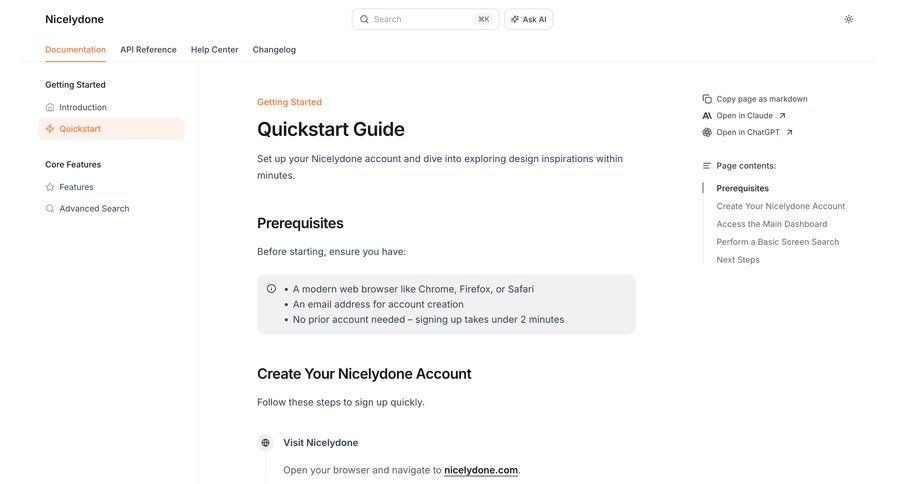Toggle the light/dark theme sun icon
Viewport: 900px width, 484px height.
(848, 19)
